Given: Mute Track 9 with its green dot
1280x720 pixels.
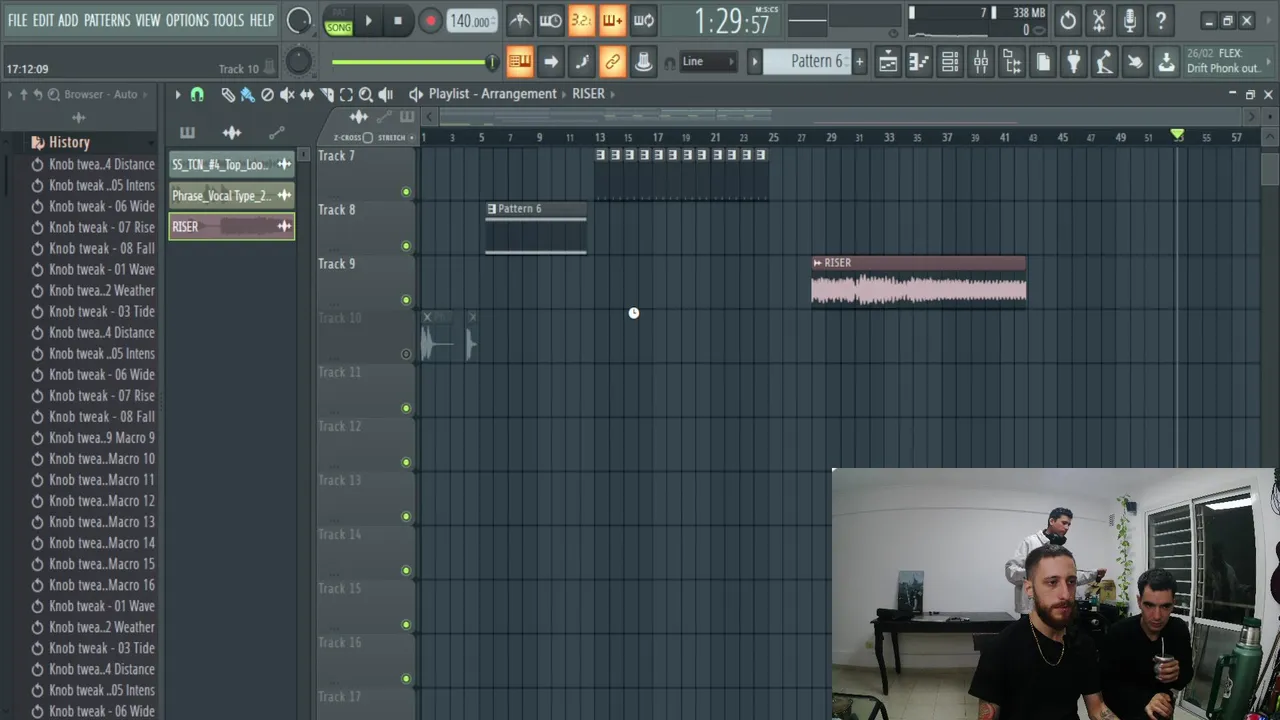Looking at the screenshot, I should pyautogui.click(x=406, y=300).
